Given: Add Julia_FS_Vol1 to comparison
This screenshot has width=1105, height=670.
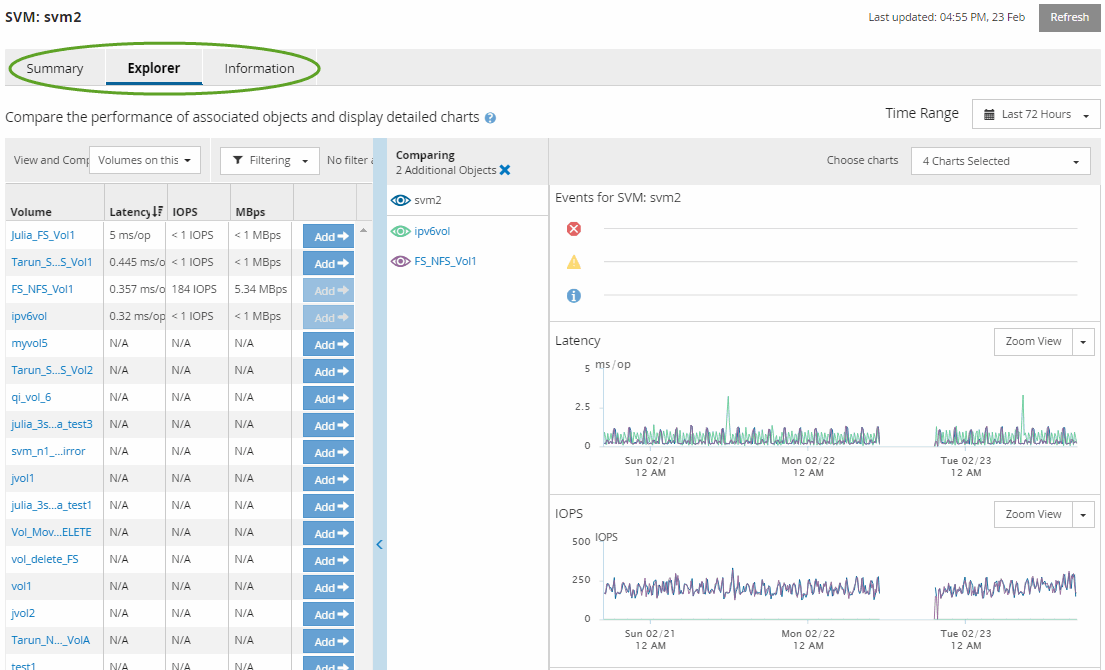Looking at the screenshot, I should point(328,236).
